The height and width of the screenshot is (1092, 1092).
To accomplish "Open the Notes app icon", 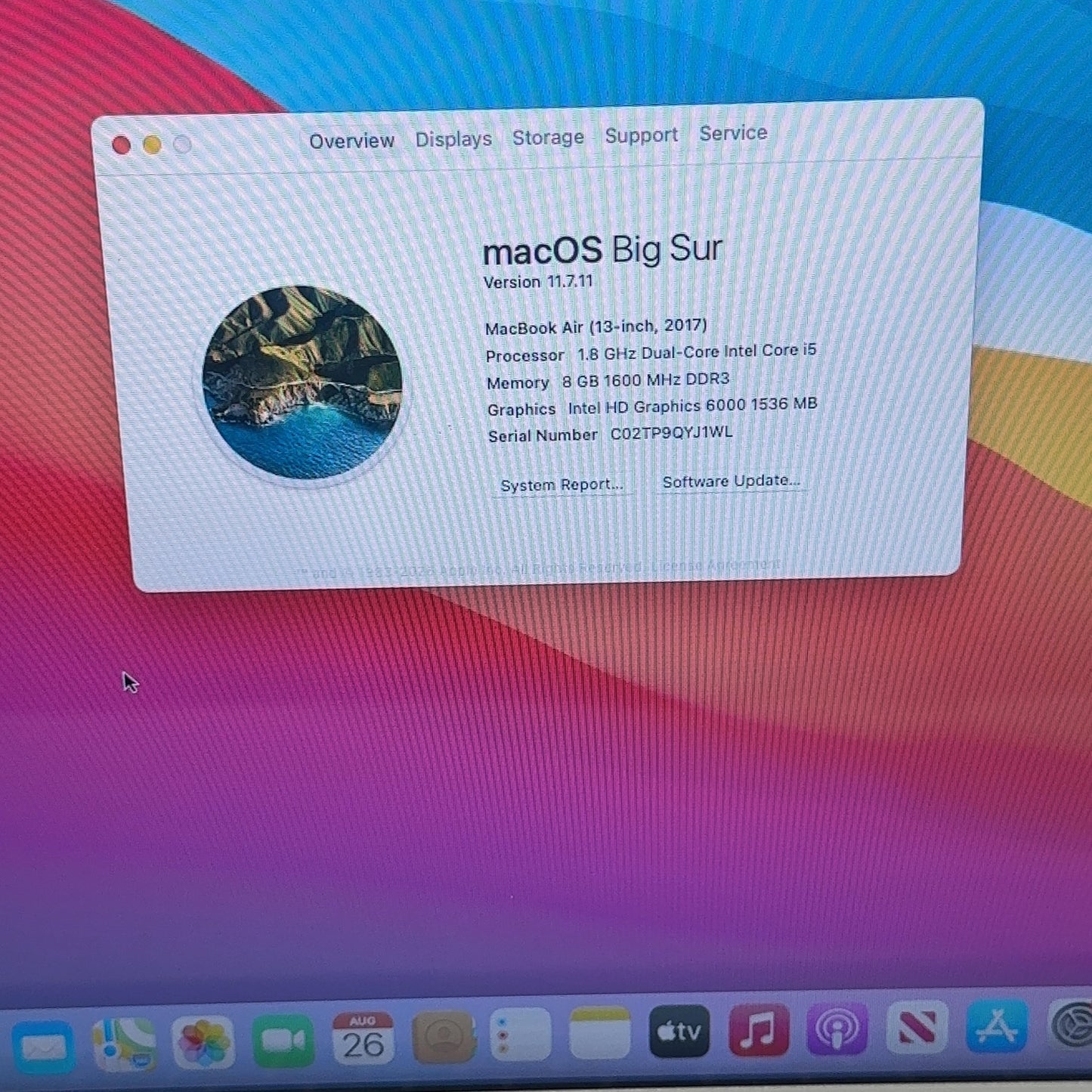I will 600,1032.
